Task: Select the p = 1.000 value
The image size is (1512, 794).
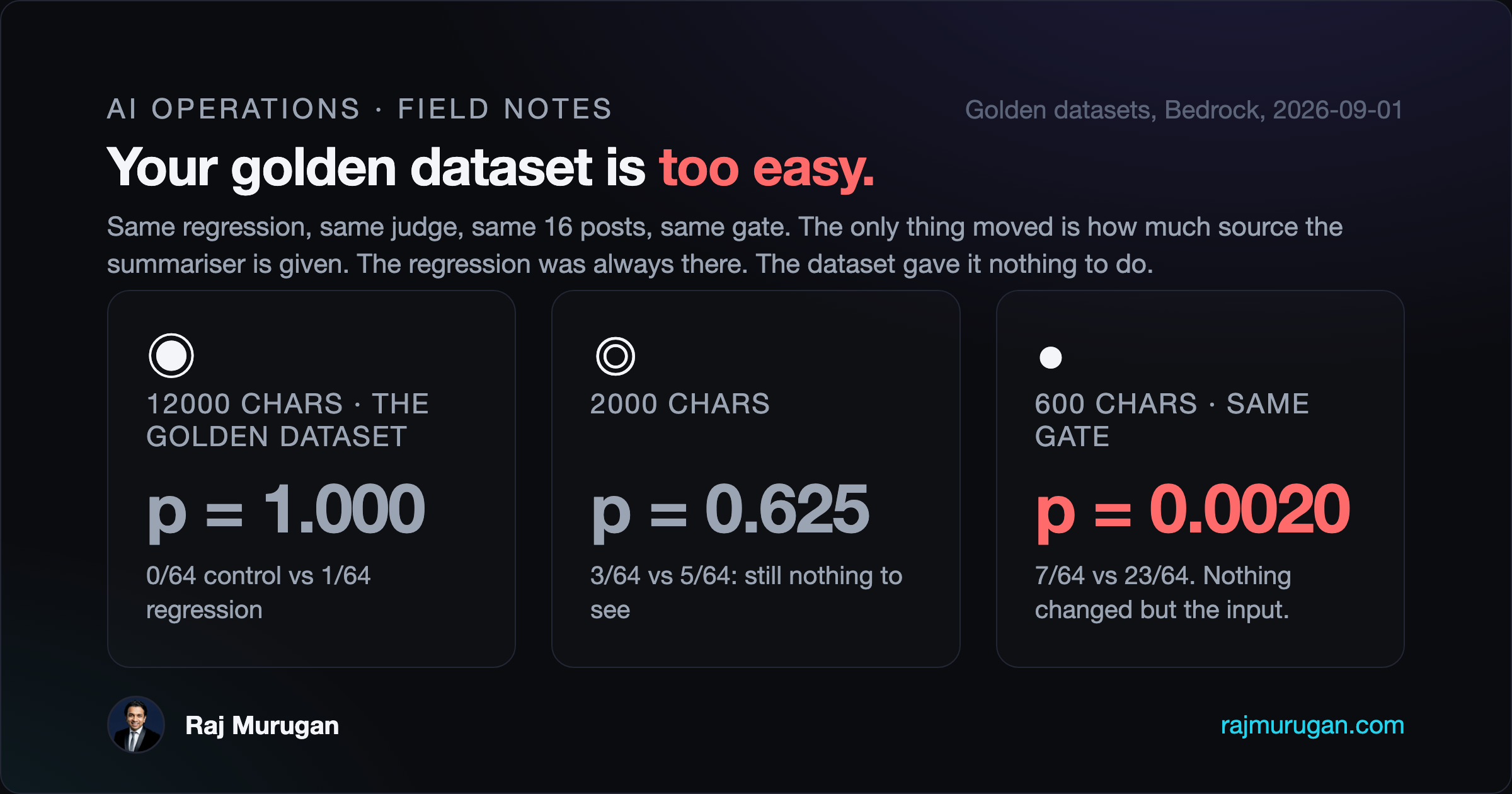Action: 286,509
